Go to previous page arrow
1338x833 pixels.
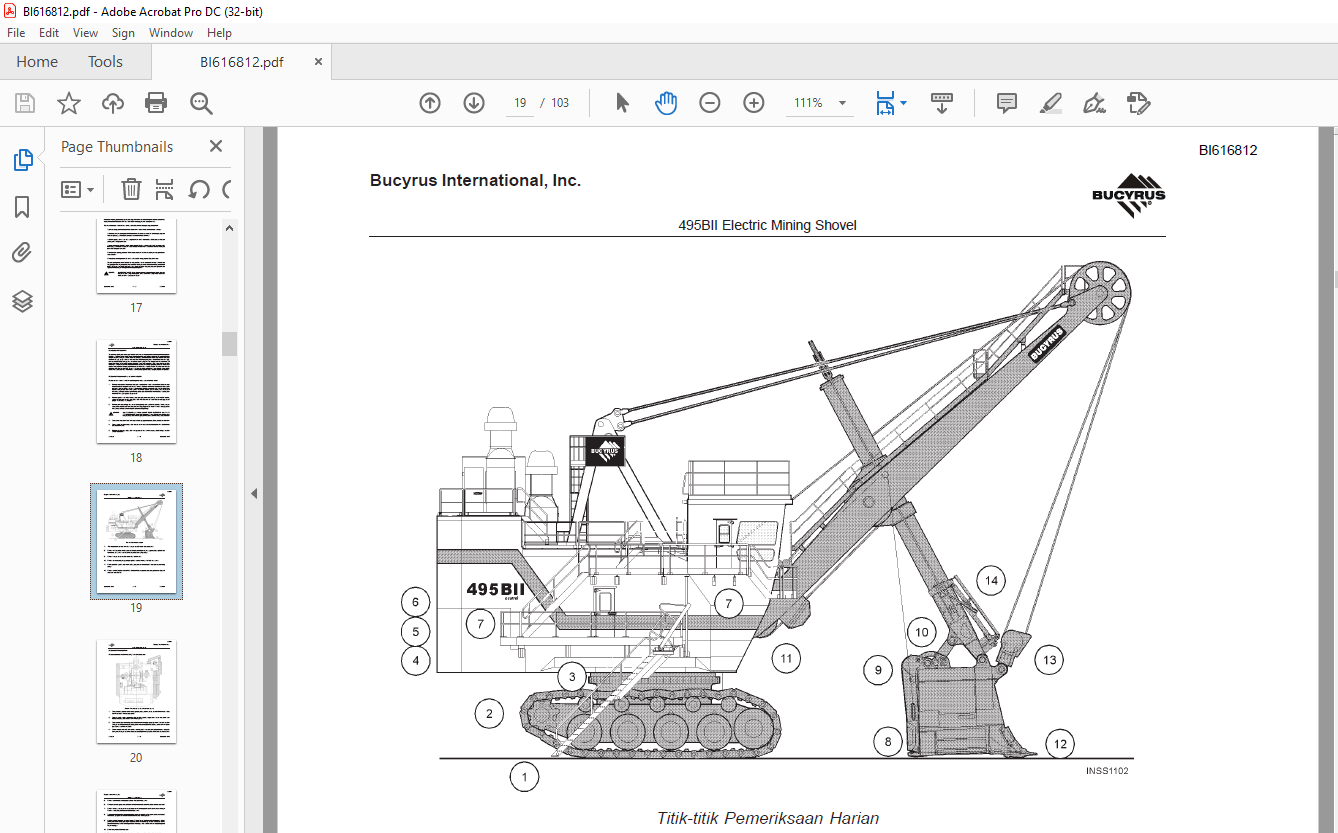coord(430,103)
